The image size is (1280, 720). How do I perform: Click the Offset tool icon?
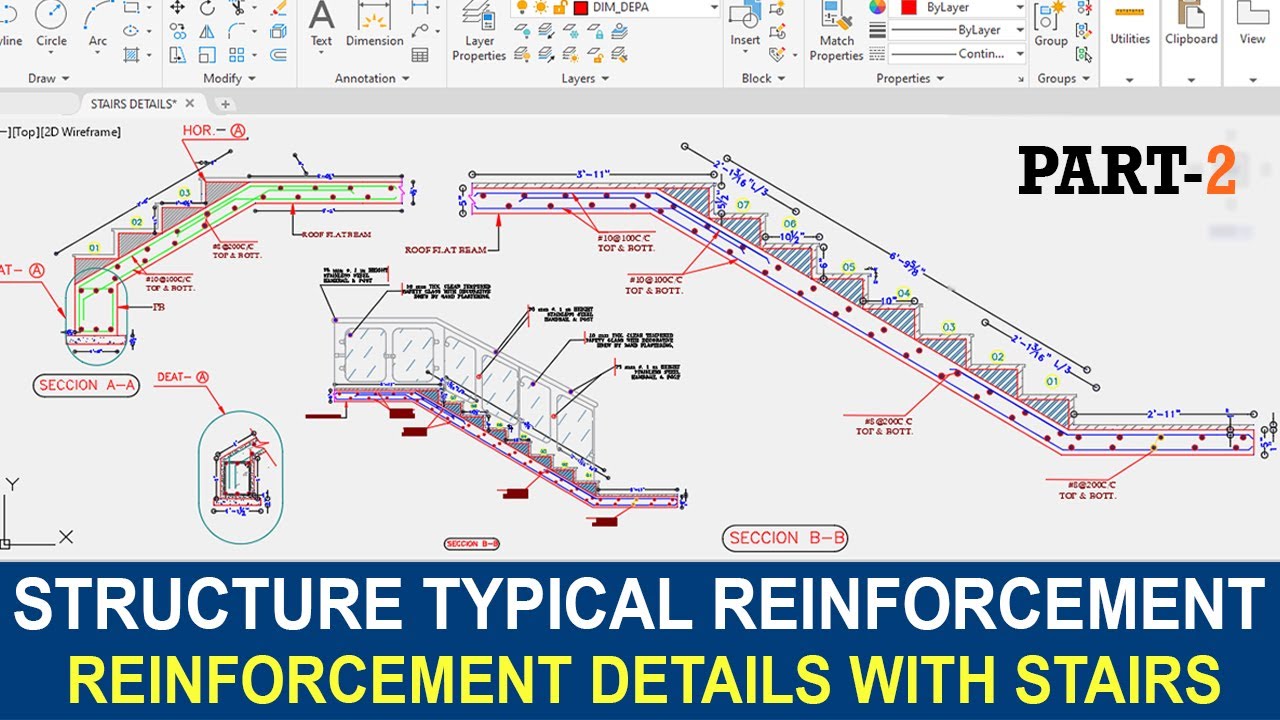pos(279,55)
